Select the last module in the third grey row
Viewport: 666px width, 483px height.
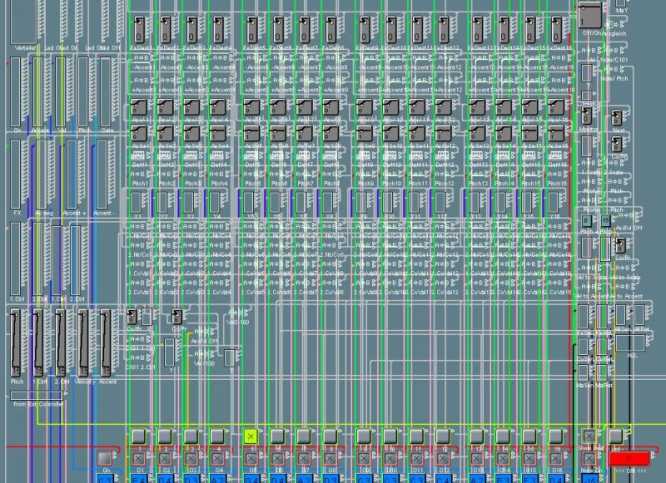[x=556, y=133]
